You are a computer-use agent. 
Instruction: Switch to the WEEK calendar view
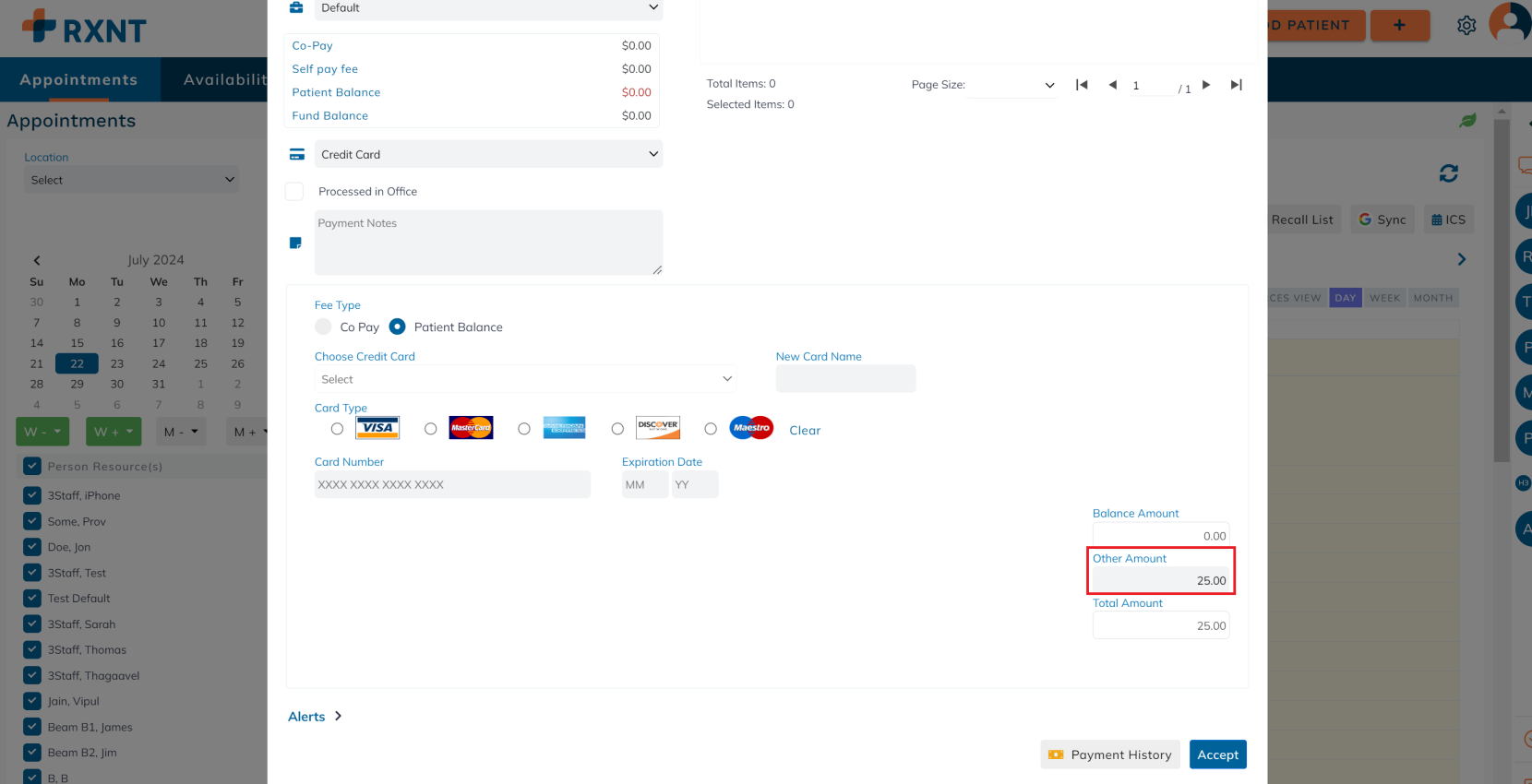(x=1384, y=298)
